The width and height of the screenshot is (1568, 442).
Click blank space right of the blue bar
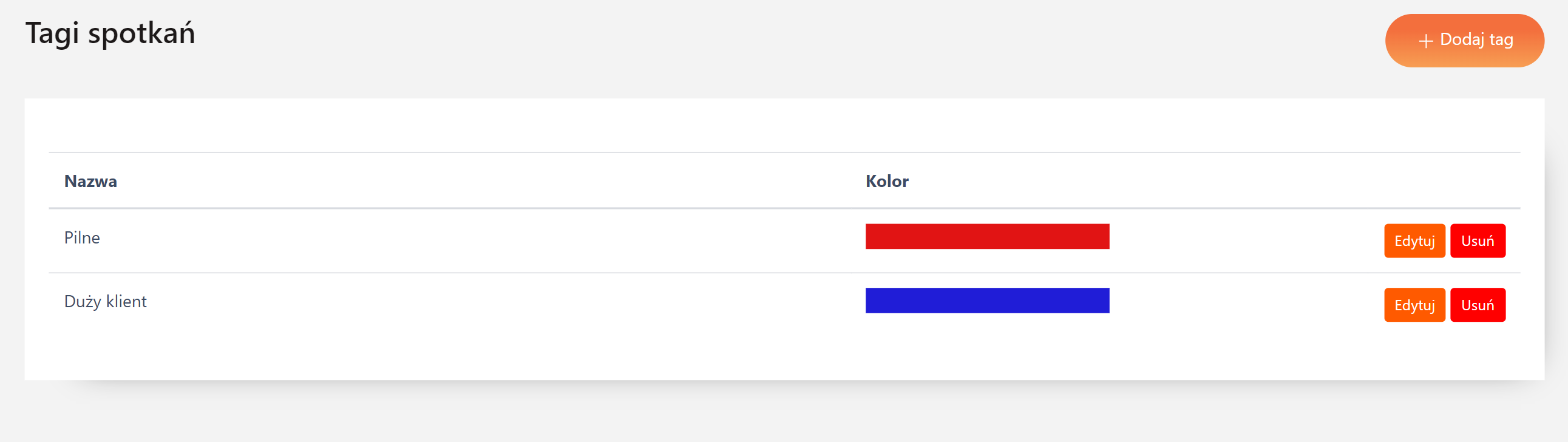(1242, 302)
